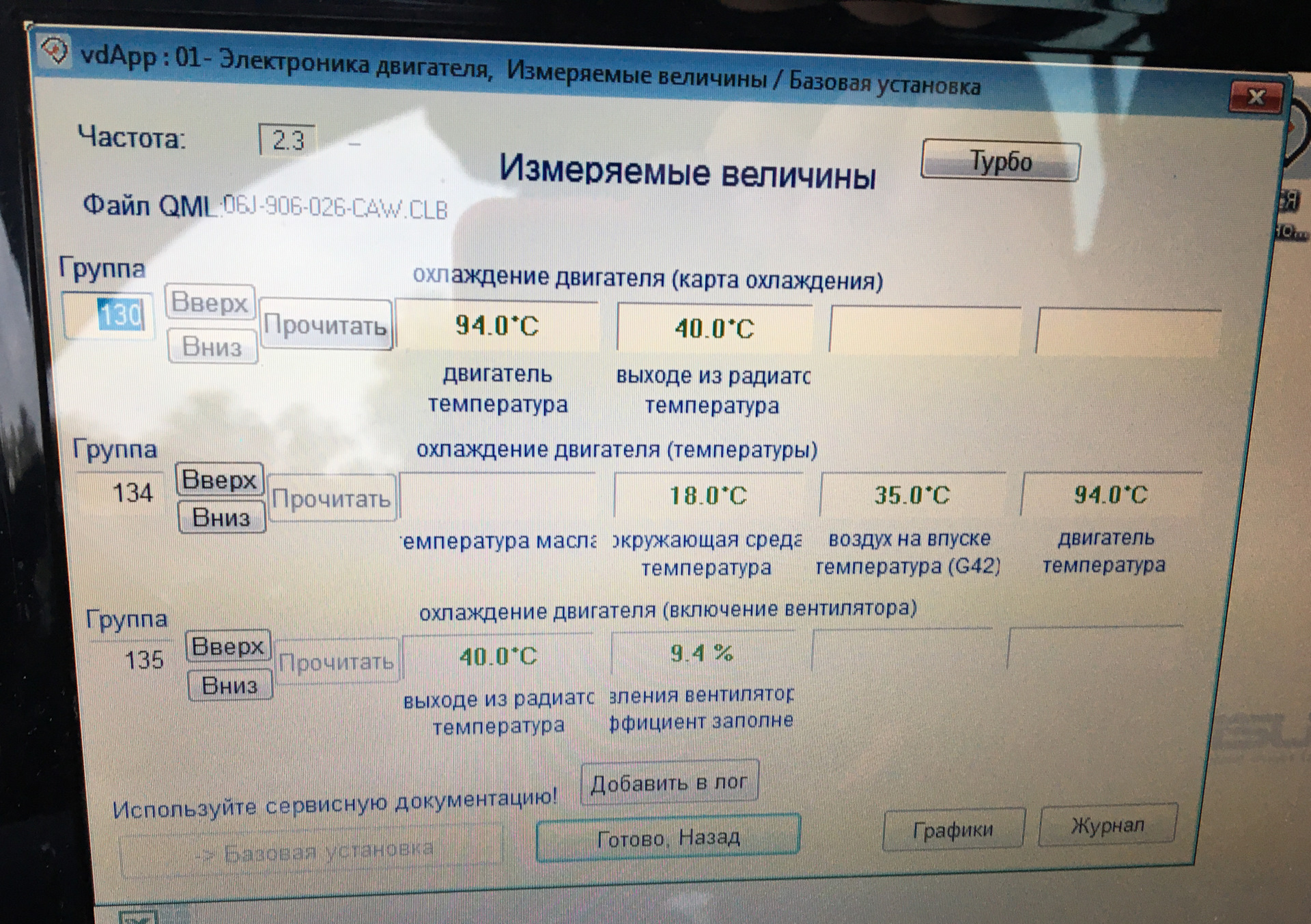Close the measured values window
1311x924 pixels.
(1256, 97)
